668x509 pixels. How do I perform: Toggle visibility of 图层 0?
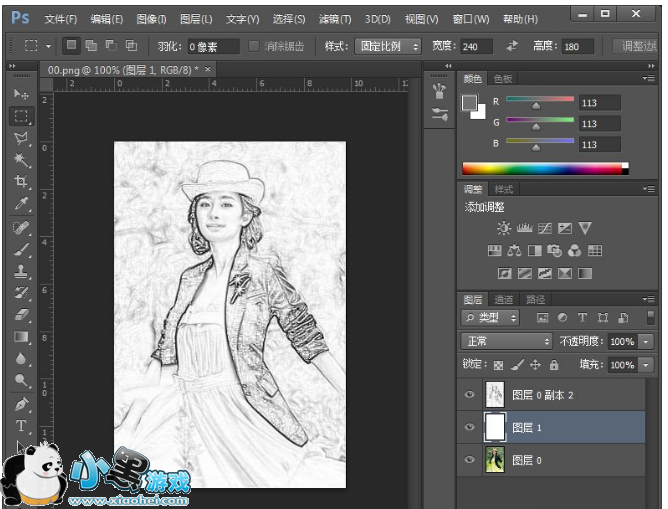pyautogui.click(x=470, y=460)
